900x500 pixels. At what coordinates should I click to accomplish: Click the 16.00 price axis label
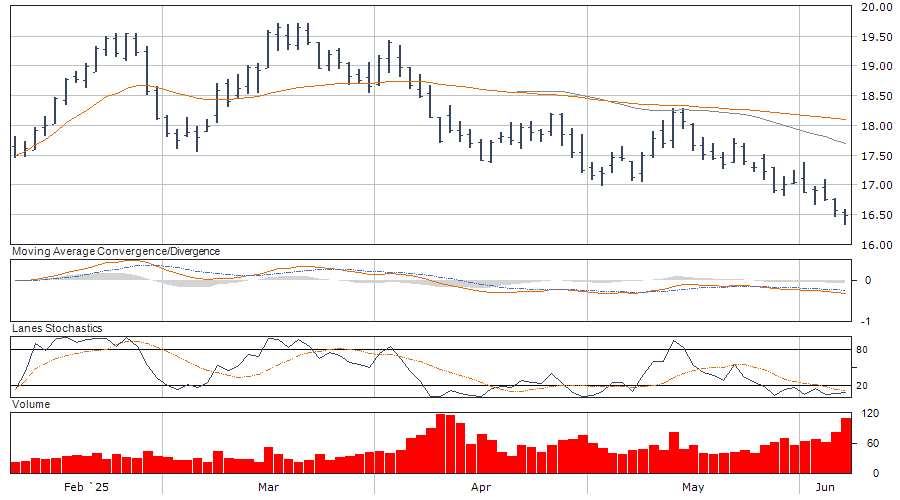tap(877, 245)
